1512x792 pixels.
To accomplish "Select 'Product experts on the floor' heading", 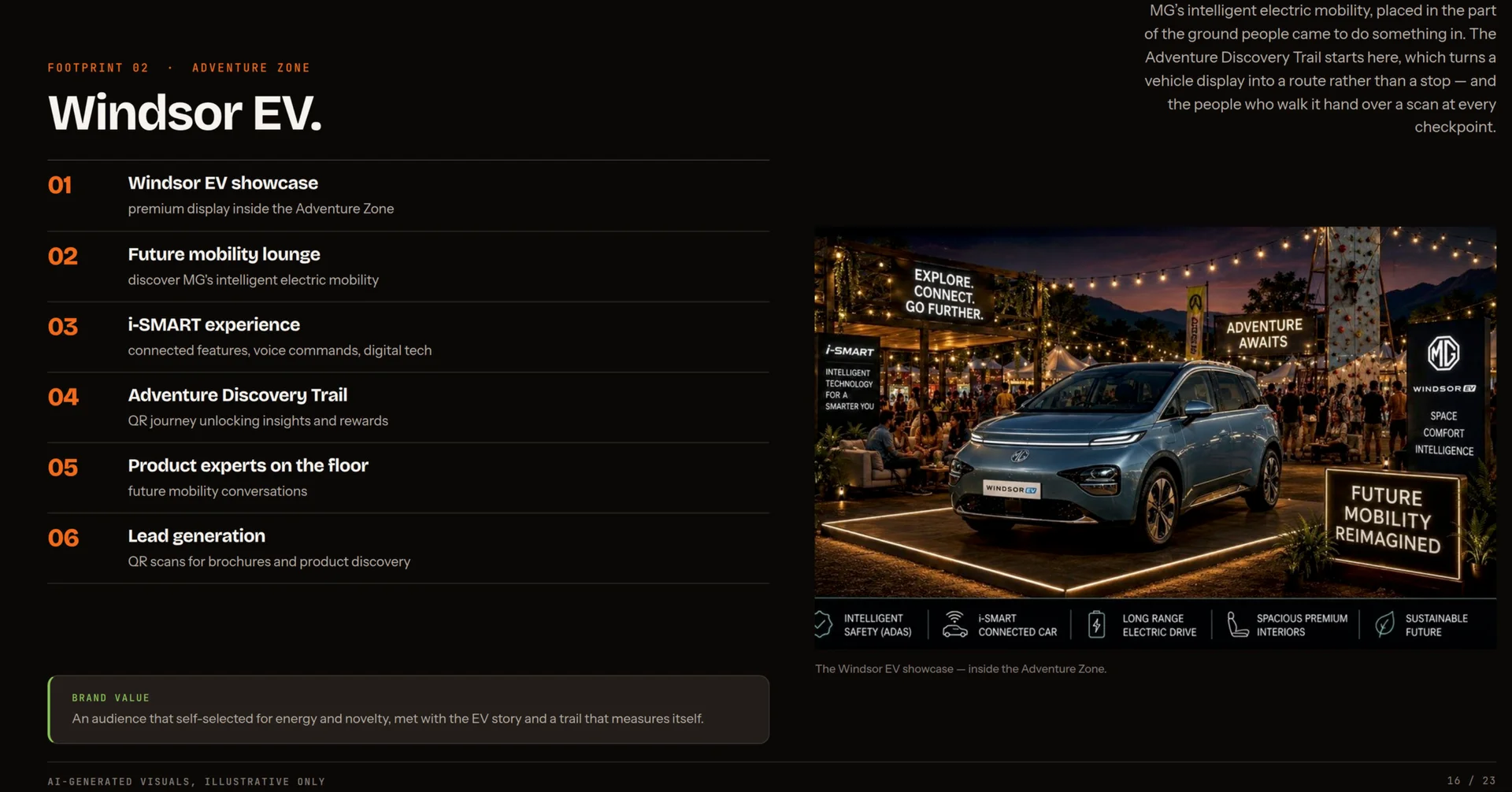I will [x=248, y=465].
